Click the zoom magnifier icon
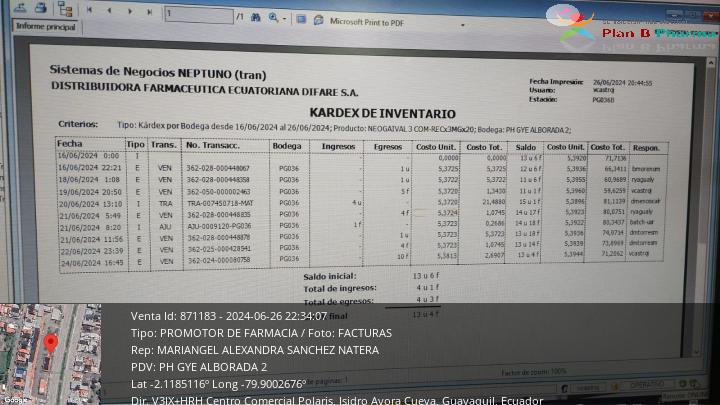Viewport: 720px width, 405px height. point(273,18)
